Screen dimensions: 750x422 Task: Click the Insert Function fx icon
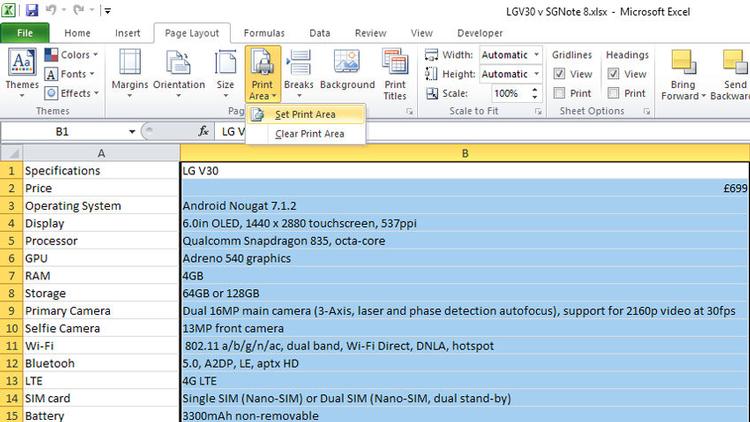203,131
